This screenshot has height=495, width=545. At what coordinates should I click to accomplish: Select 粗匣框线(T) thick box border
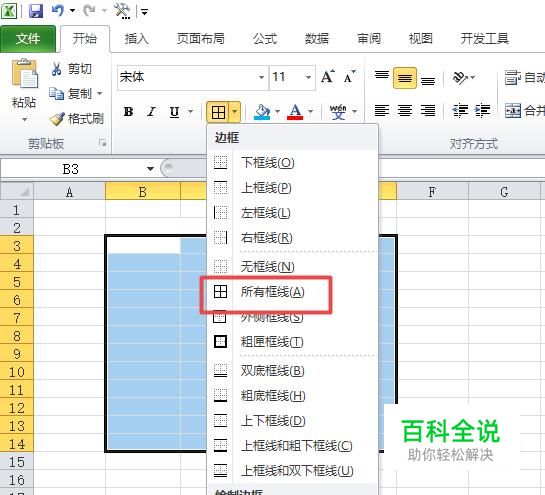292,342
